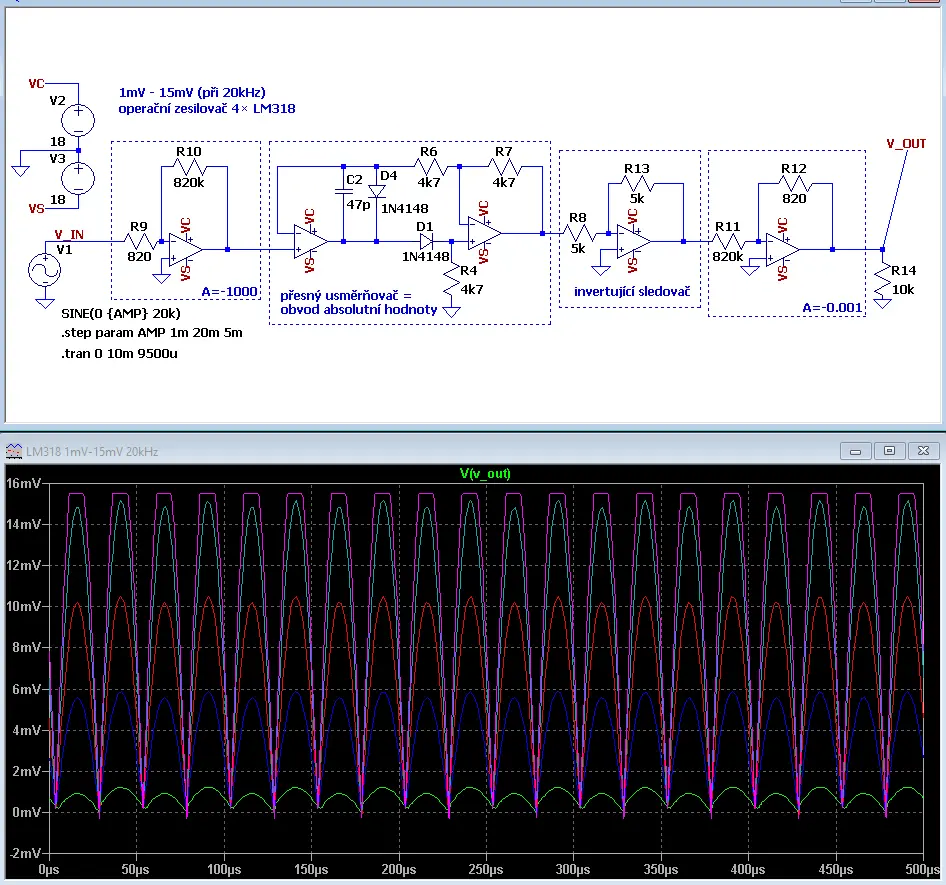Click the V(v_out) trace label
The height and width of the screenshot is (885, 946).
485,474
